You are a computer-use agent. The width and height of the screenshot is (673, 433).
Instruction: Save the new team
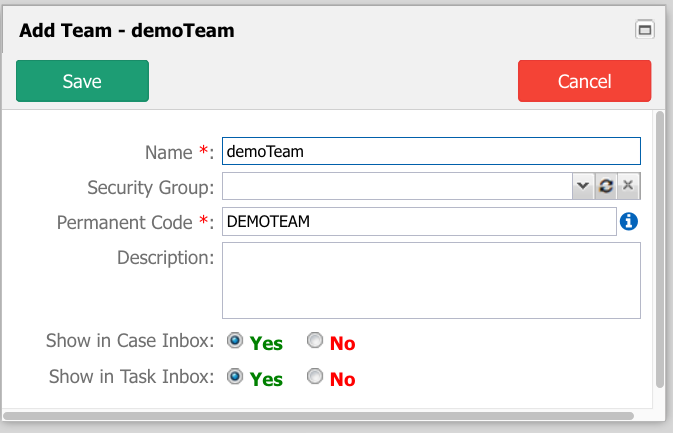[x=82, y=81]
